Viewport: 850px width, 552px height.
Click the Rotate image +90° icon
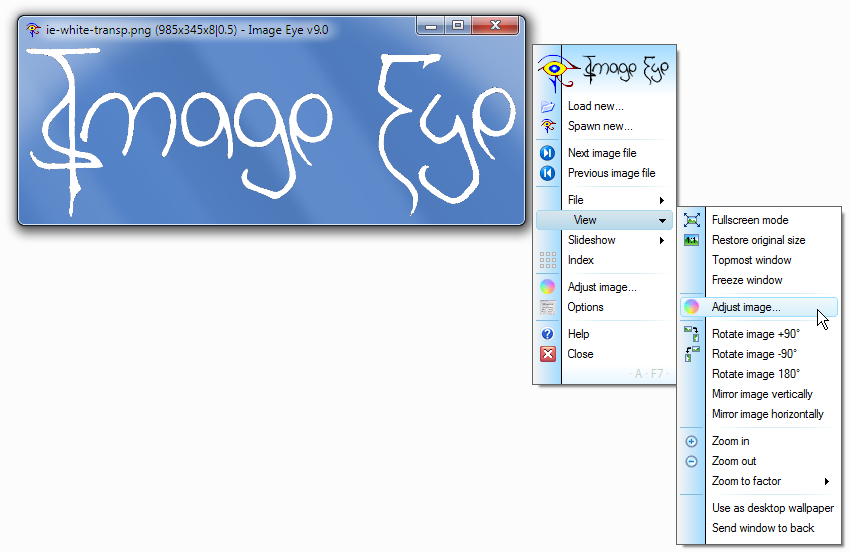(692, 334)
